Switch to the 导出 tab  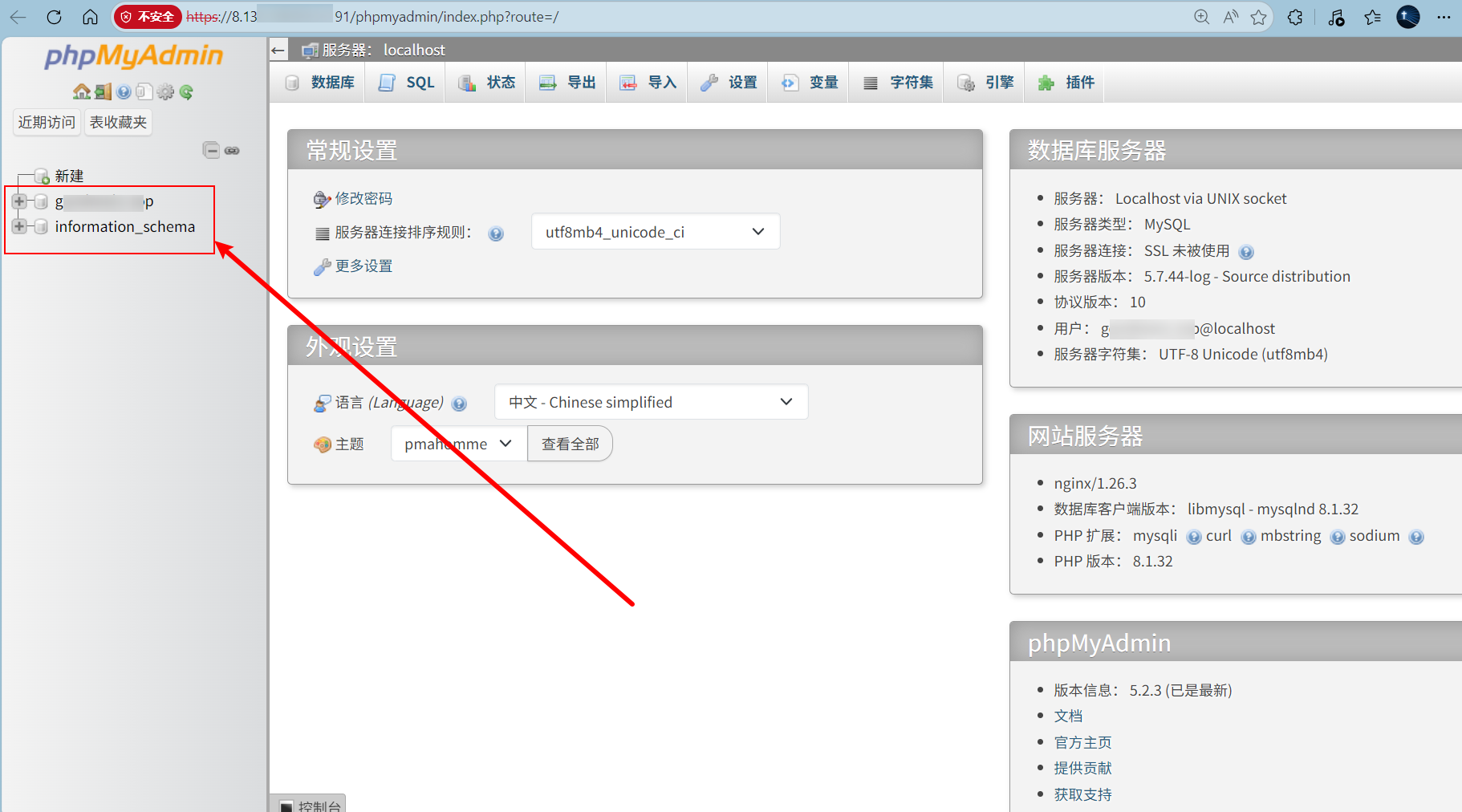[x=567, y=83]
